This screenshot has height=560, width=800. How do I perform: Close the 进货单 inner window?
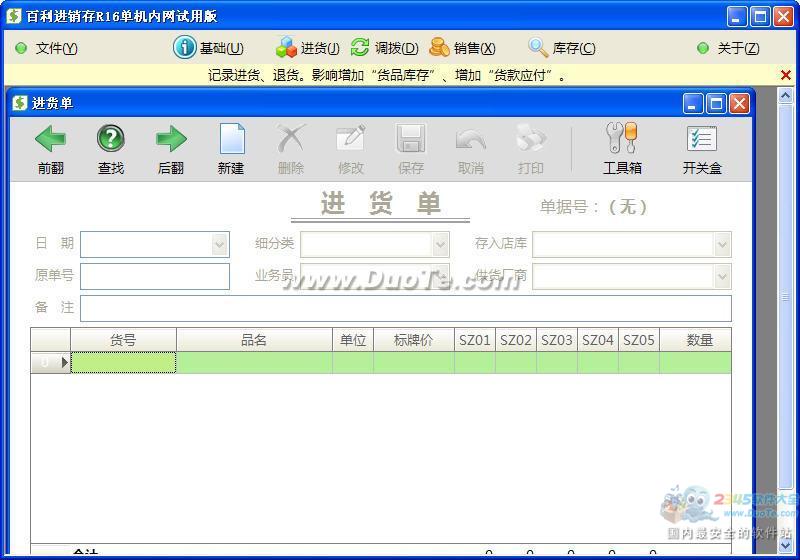coord(739,104)
